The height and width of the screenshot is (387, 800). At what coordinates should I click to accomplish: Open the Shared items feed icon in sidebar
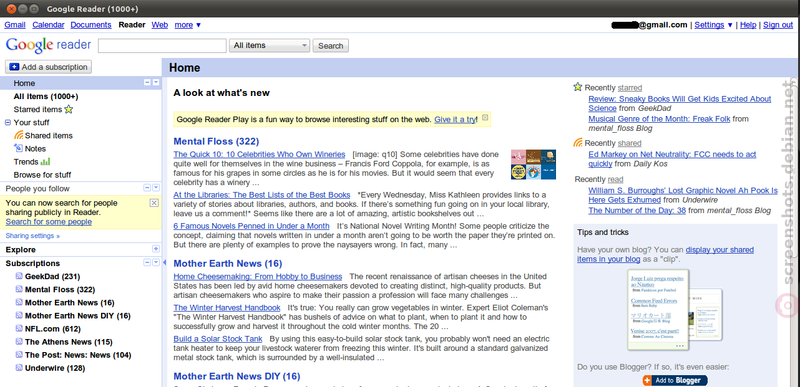[x=18, y=135]
